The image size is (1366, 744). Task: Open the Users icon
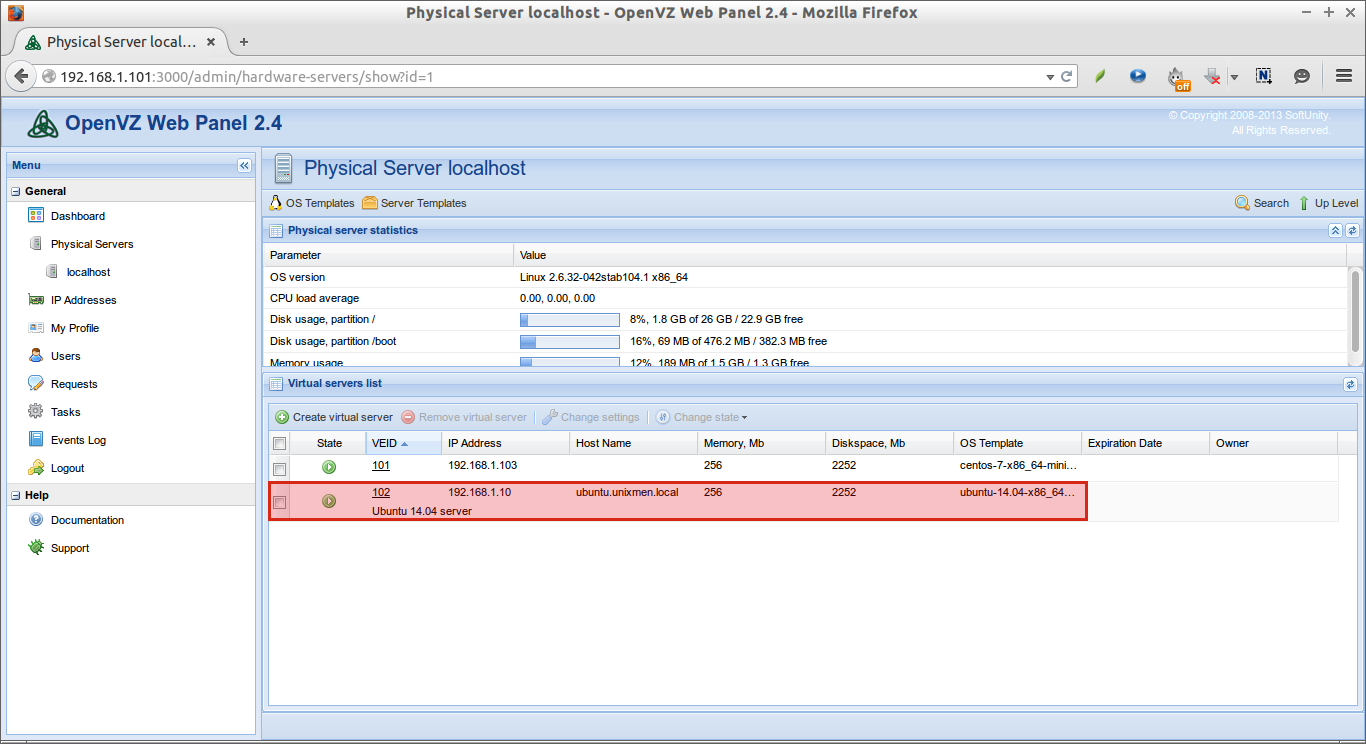pos(36,356)
